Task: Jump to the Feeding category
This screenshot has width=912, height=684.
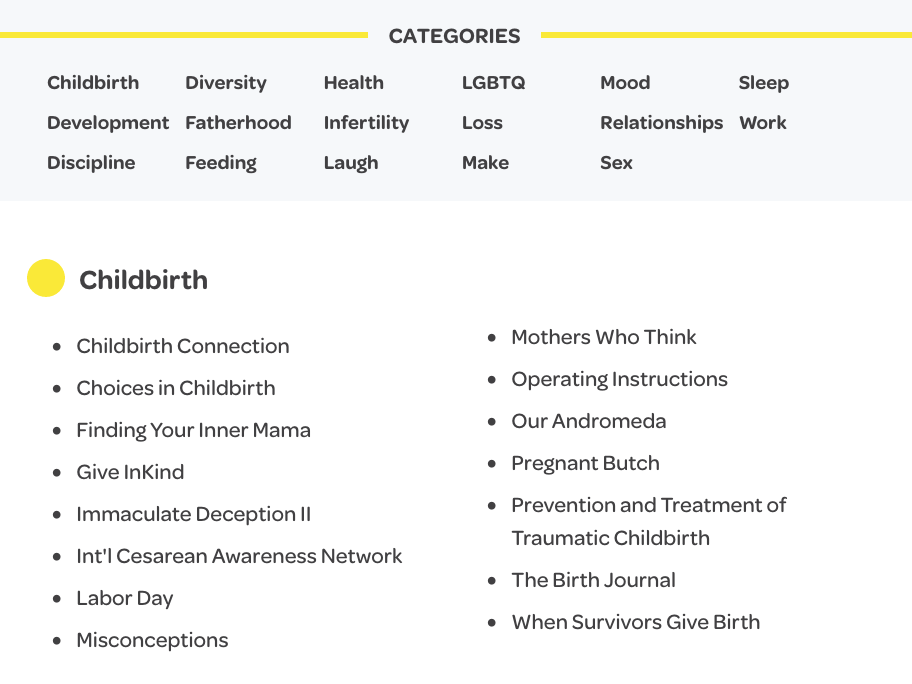Action: [221, 163]
